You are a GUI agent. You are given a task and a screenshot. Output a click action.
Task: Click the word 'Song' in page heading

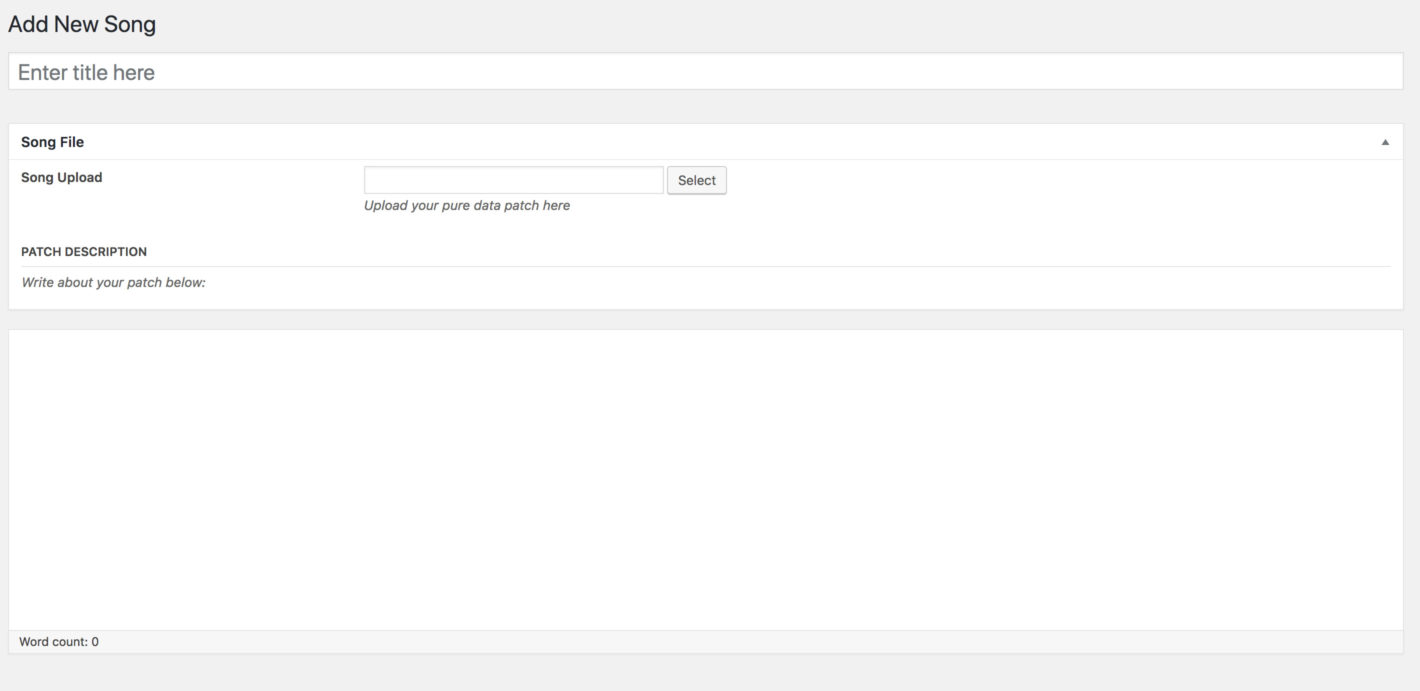point(131,24)
